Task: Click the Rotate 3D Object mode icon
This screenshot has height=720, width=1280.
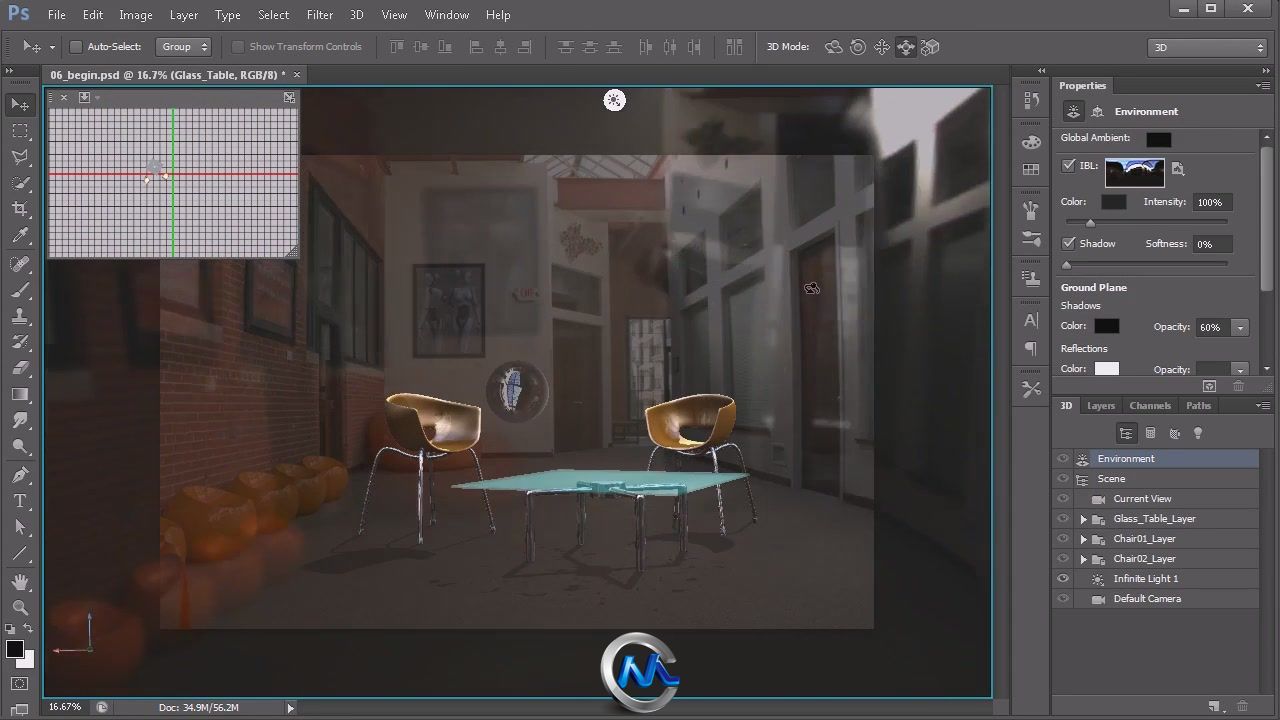Action: click(x=833, y=47)
